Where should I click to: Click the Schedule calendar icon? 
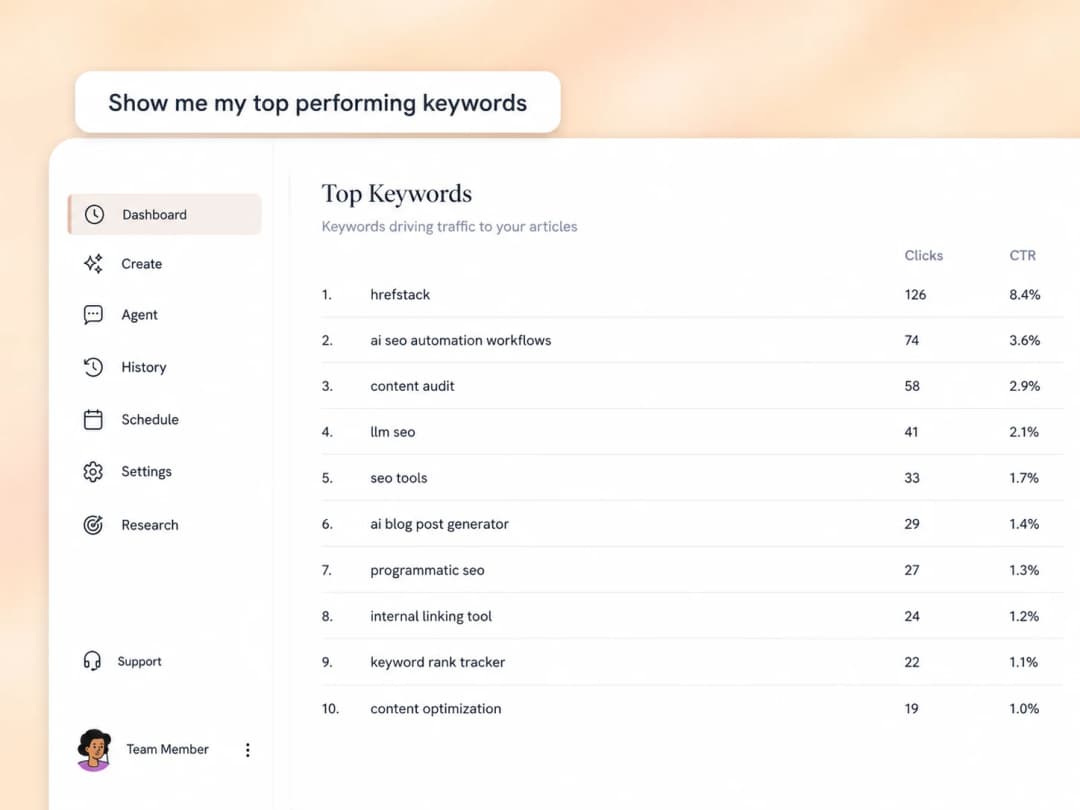[93, 419]
